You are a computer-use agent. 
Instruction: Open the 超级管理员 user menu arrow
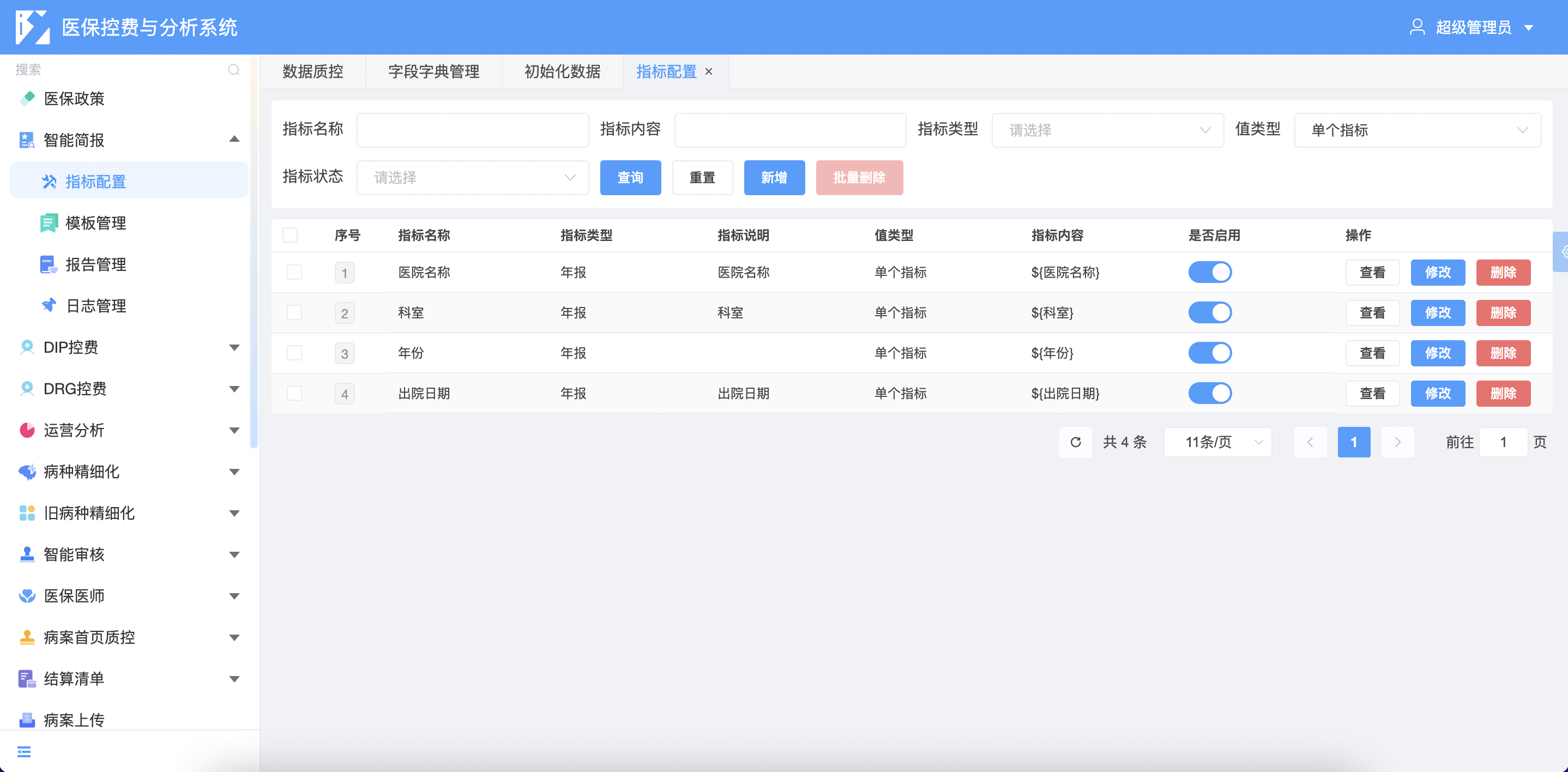[1528, 28]
